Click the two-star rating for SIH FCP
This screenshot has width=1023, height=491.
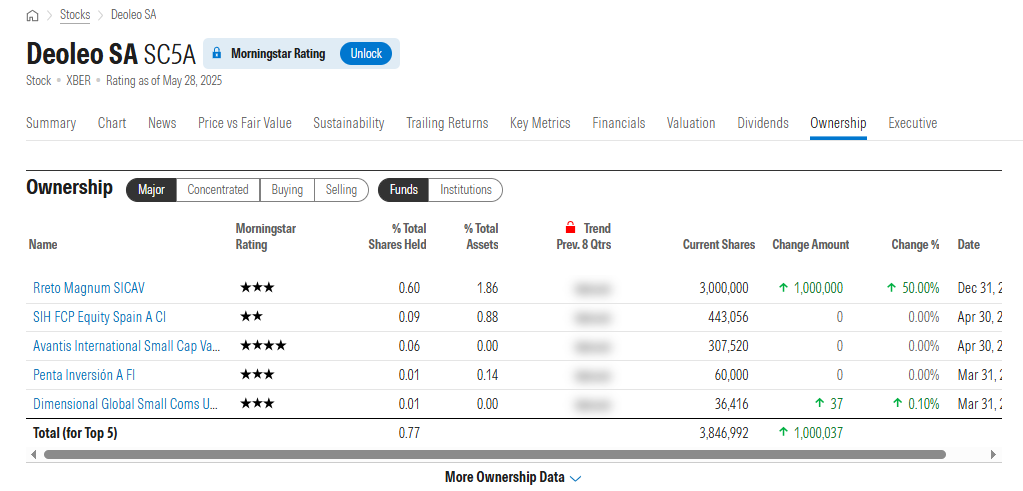pos(251,317)
